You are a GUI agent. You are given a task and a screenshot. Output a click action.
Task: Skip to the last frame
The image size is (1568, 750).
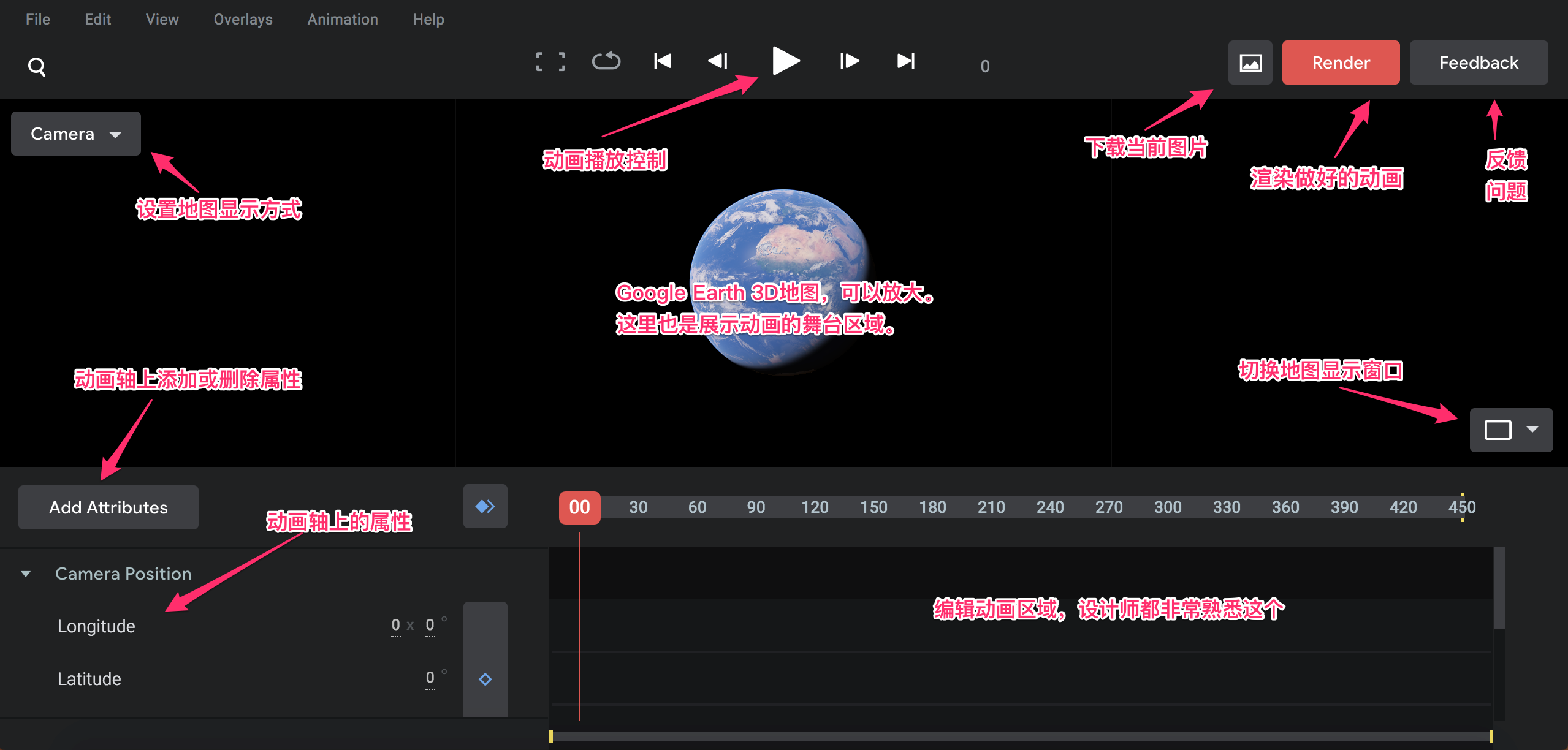pyautogui.click(x=905, y=61)
